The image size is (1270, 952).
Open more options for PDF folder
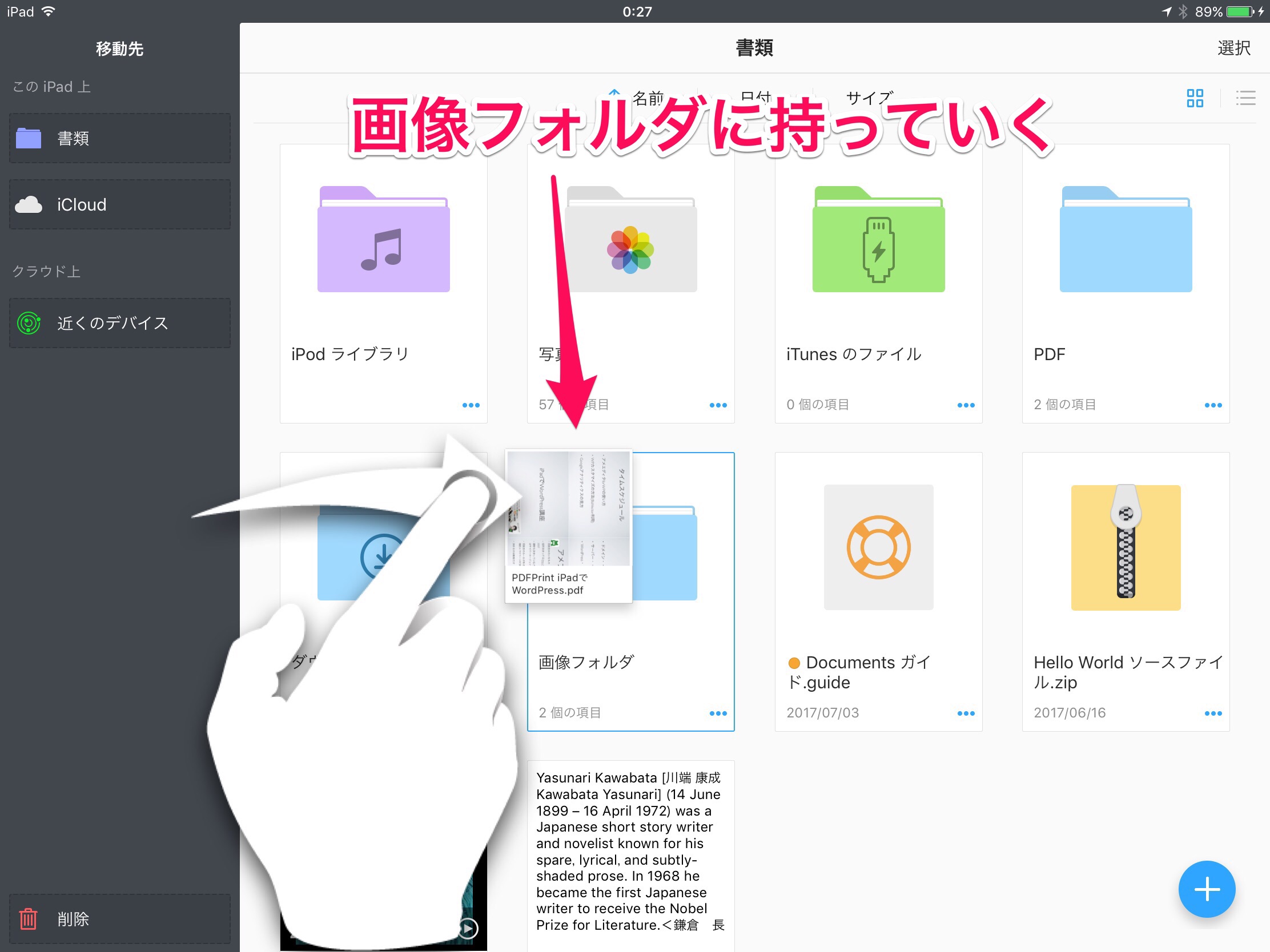tap(1212, 405)
